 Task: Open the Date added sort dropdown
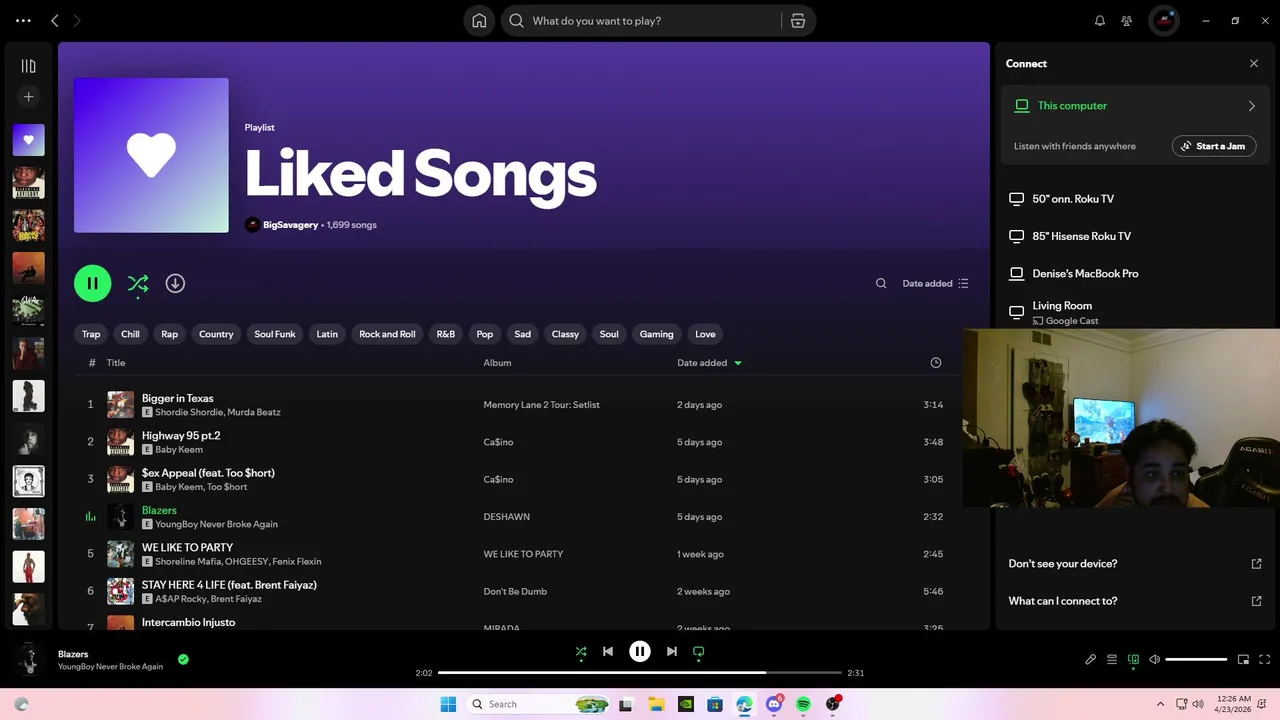click(x=936, y=283)
